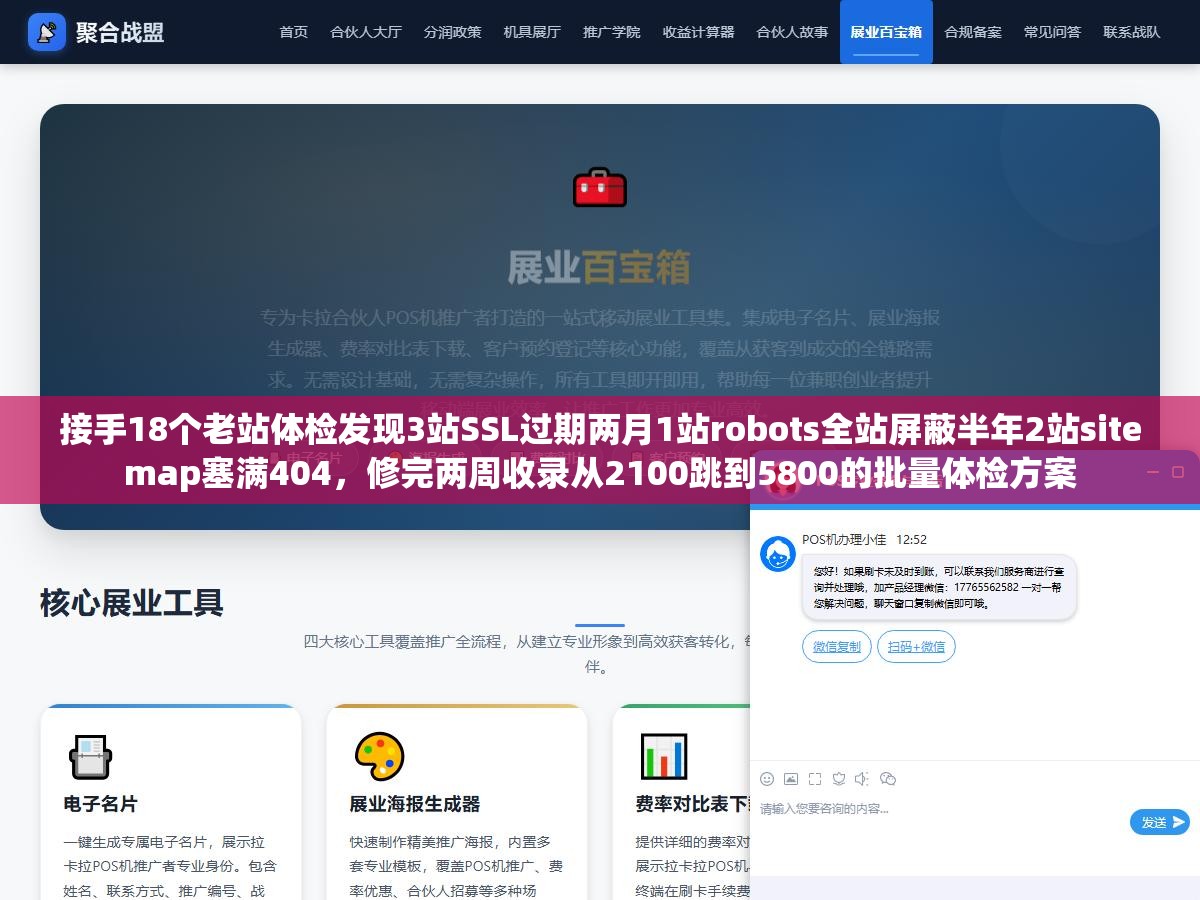This screenshot has width=1200, height=900.
Task: Open the 联系战队 navigation item
Action: [x=1132, y=32]
